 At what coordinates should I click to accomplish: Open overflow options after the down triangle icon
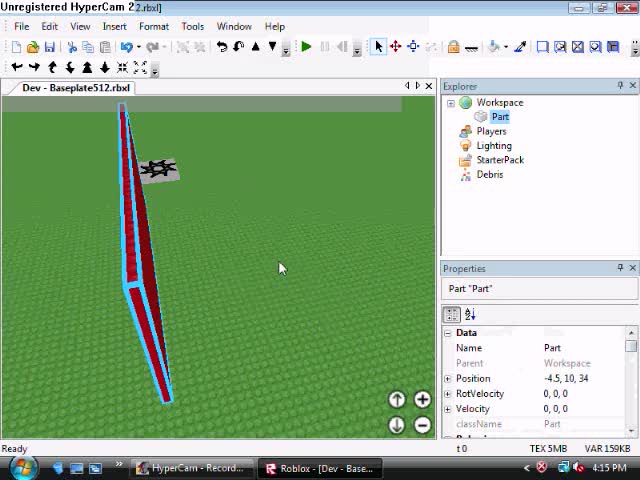coord(286,49)
